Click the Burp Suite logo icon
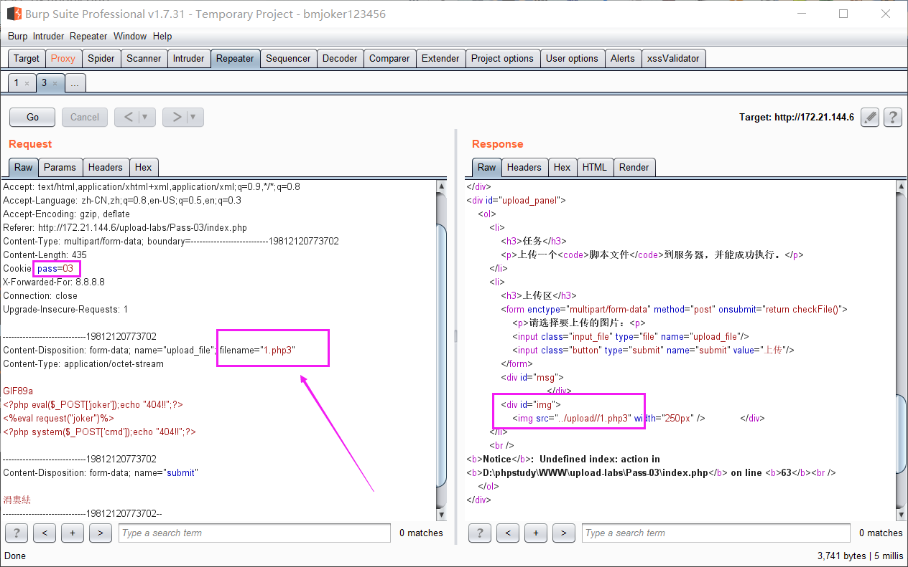Image resolution: width=908 pixels, height=567 pixels. click(14, 13)
